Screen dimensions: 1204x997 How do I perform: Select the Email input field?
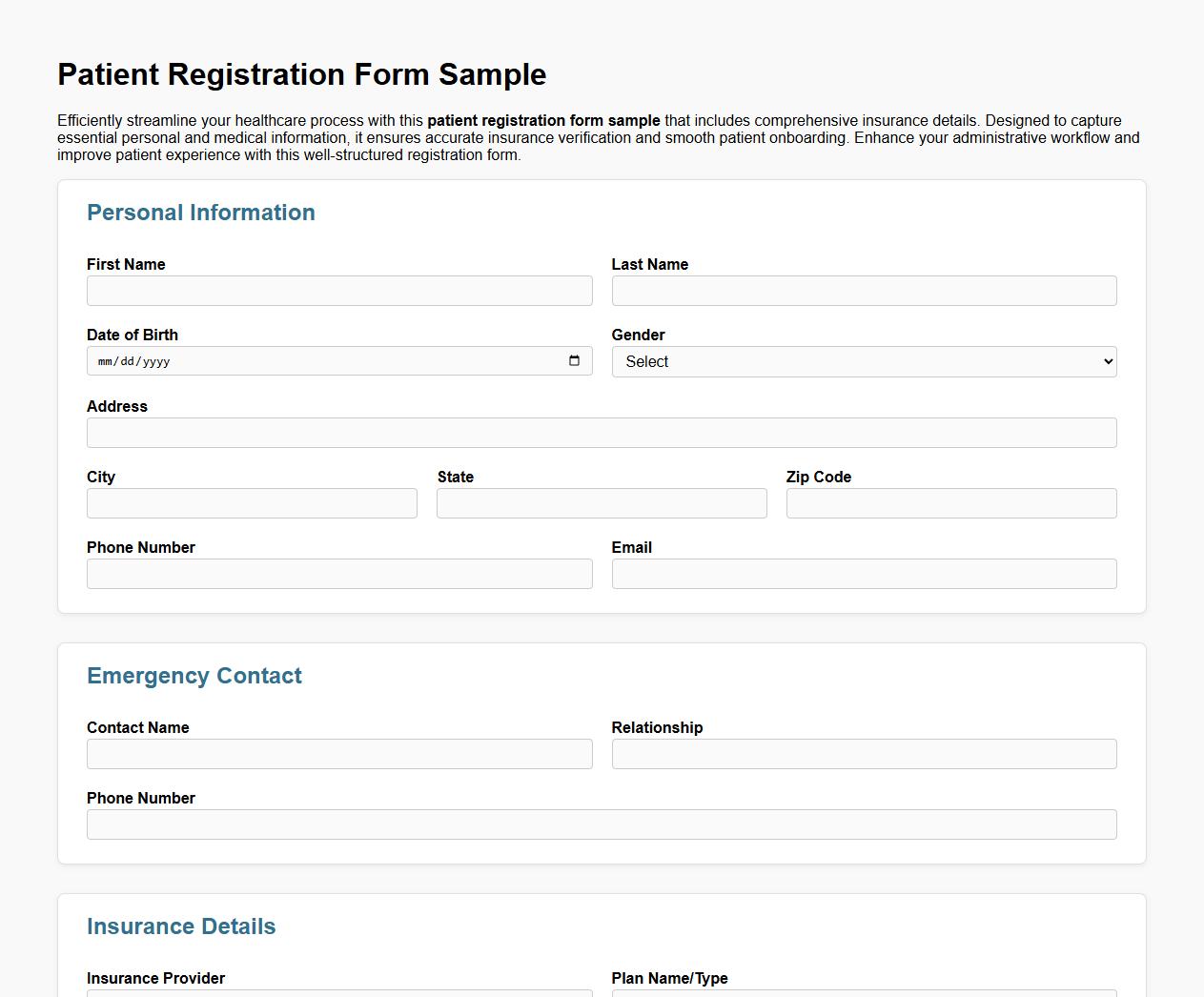point(864,573)
